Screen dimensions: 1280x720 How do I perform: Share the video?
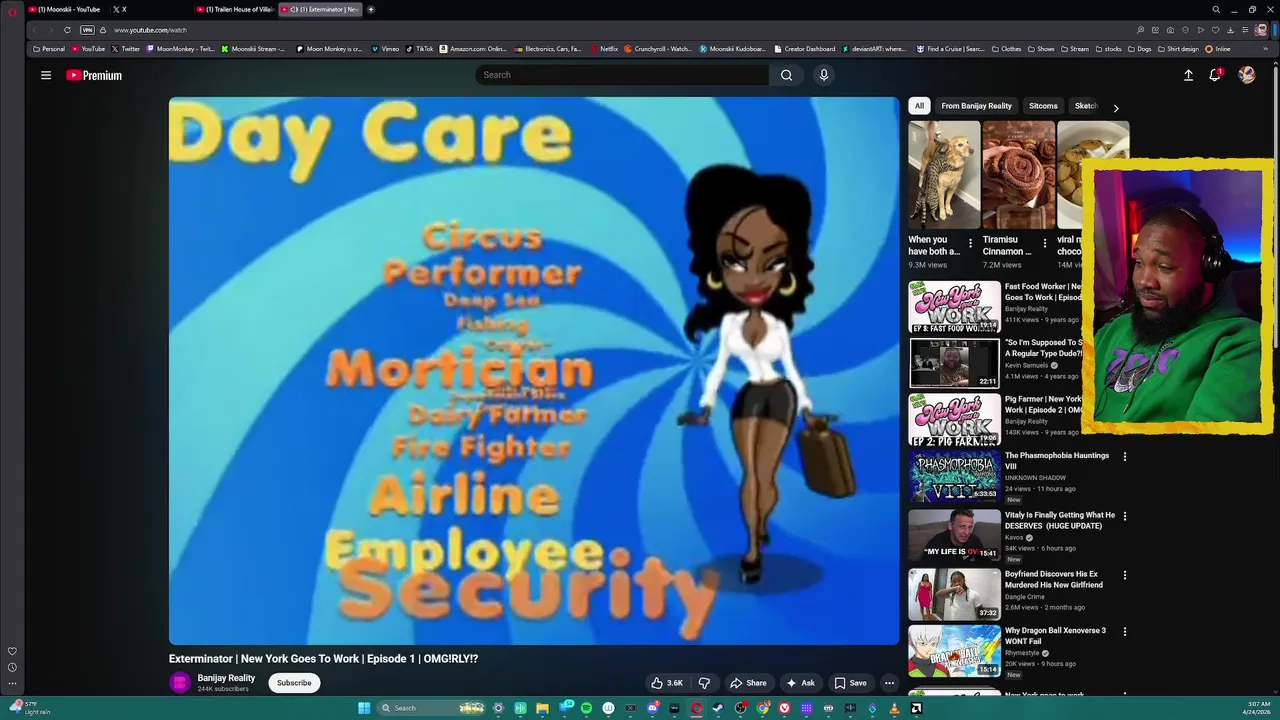click(748, 683)
